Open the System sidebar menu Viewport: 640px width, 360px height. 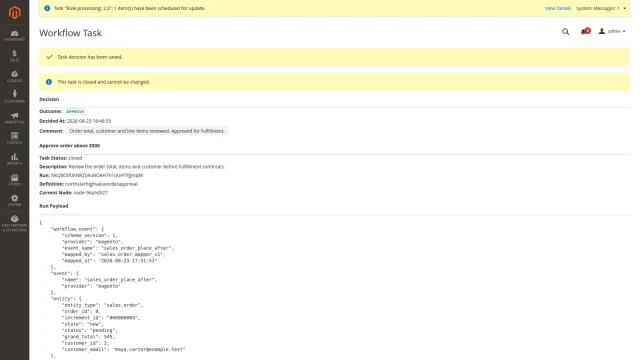(14, 200)
